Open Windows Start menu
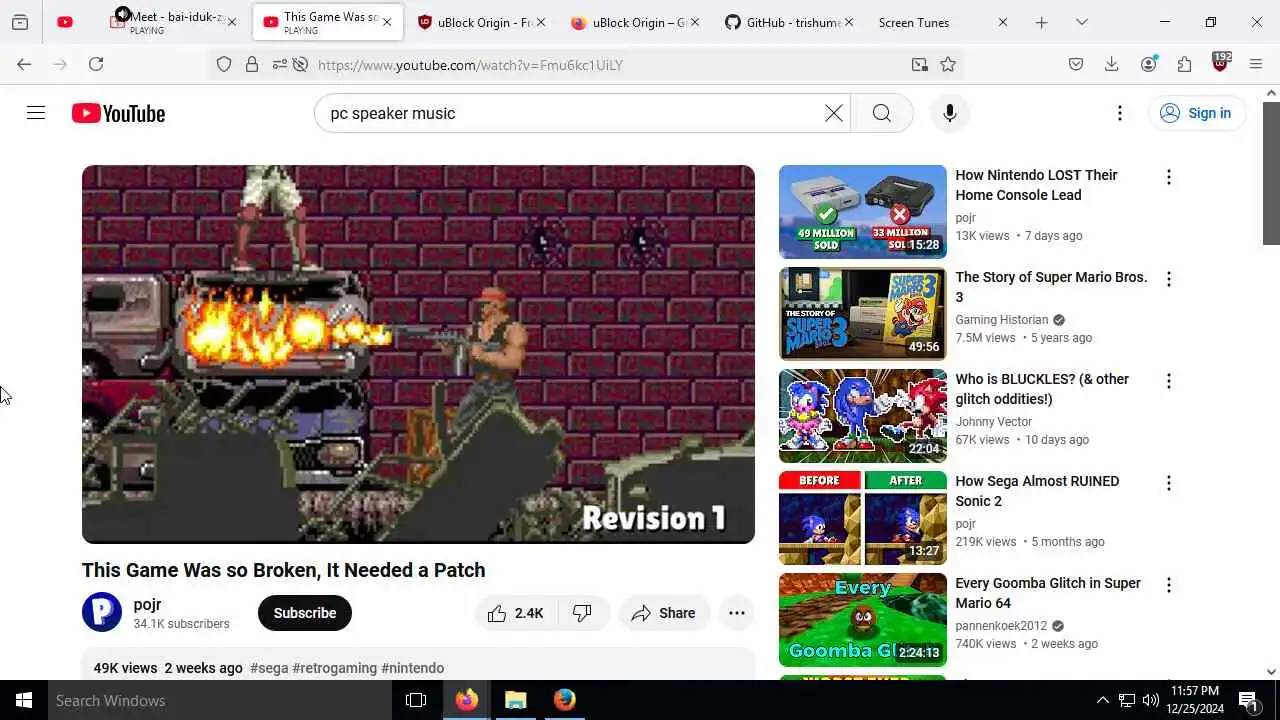Viewport: 1280px width, 720px height. pos(24,700)
